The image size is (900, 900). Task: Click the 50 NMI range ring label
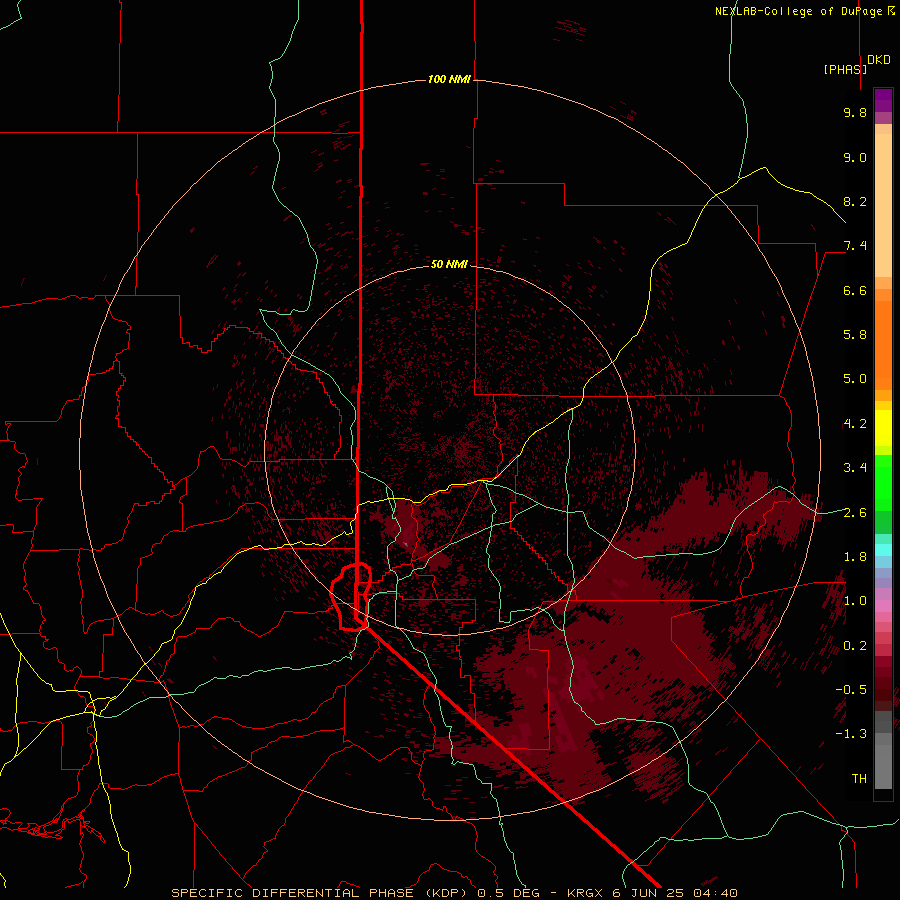449,264
